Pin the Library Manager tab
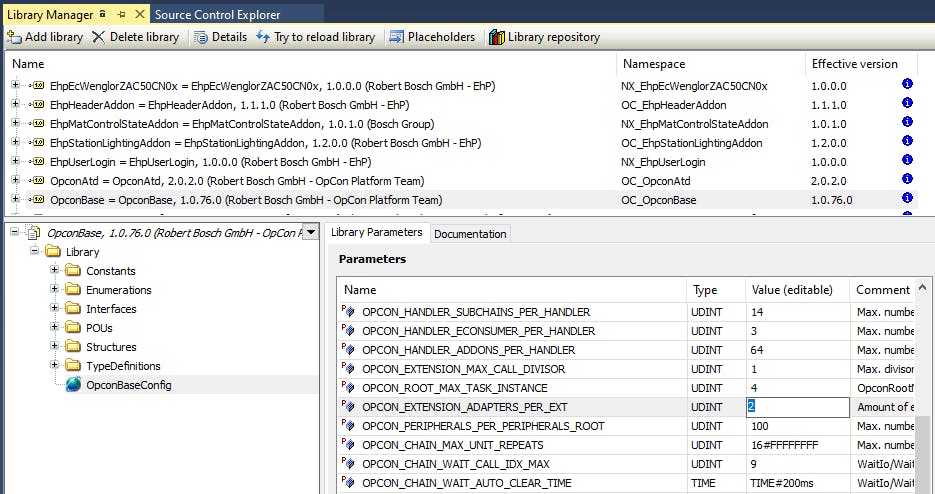935x494 pixels. [x=121, y=14]
